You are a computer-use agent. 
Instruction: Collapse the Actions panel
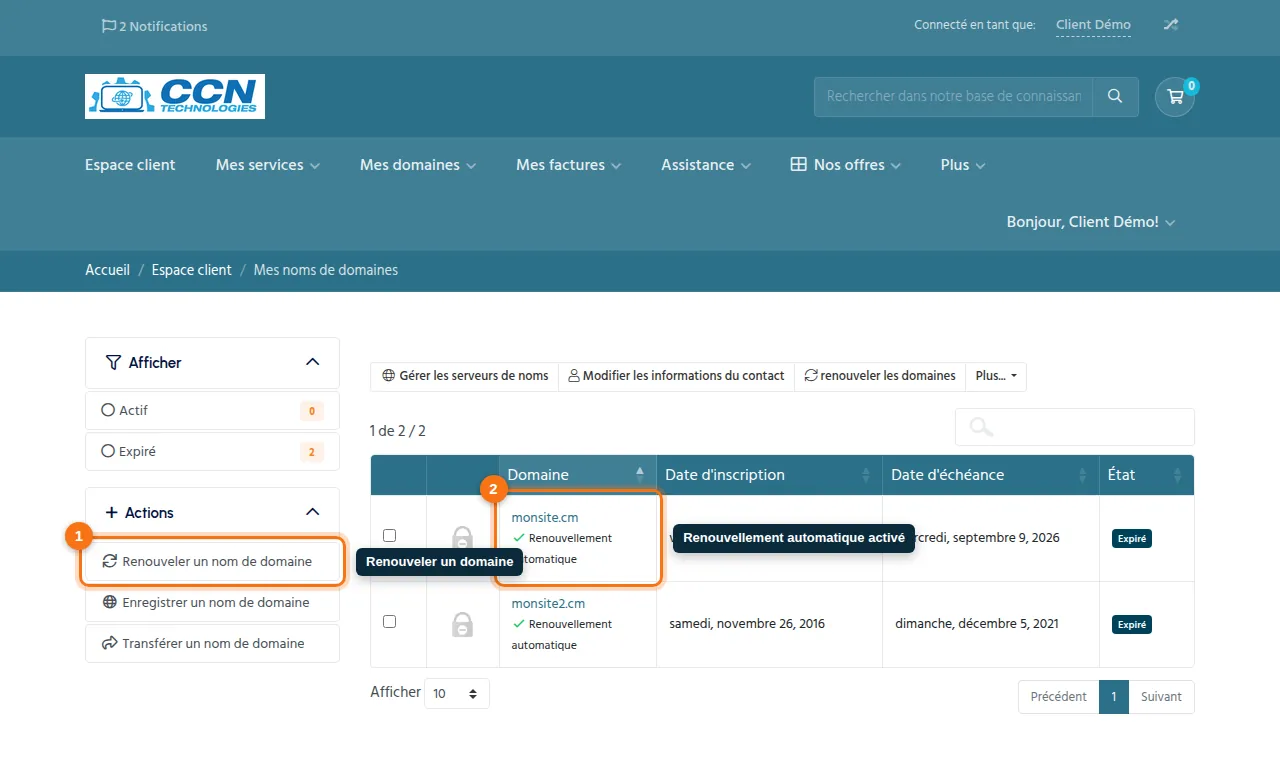pyautogui.click(x=312, y=513)
